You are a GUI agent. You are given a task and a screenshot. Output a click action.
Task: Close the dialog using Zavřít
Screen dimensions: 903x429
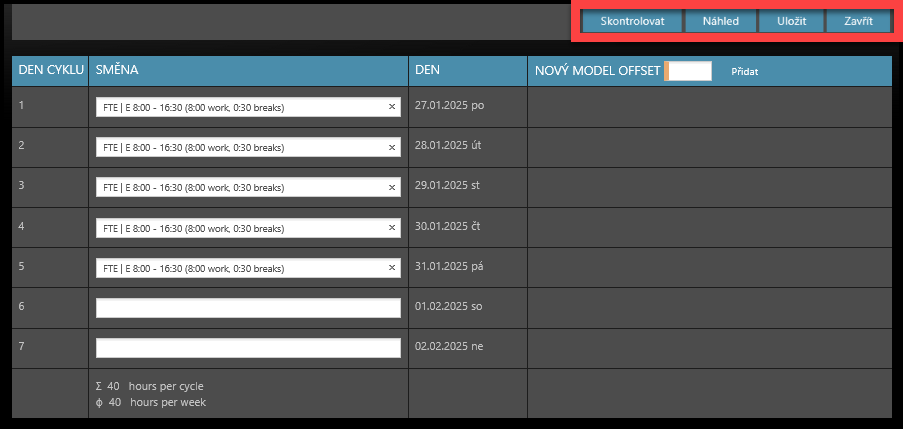click(x=858, y=21)
